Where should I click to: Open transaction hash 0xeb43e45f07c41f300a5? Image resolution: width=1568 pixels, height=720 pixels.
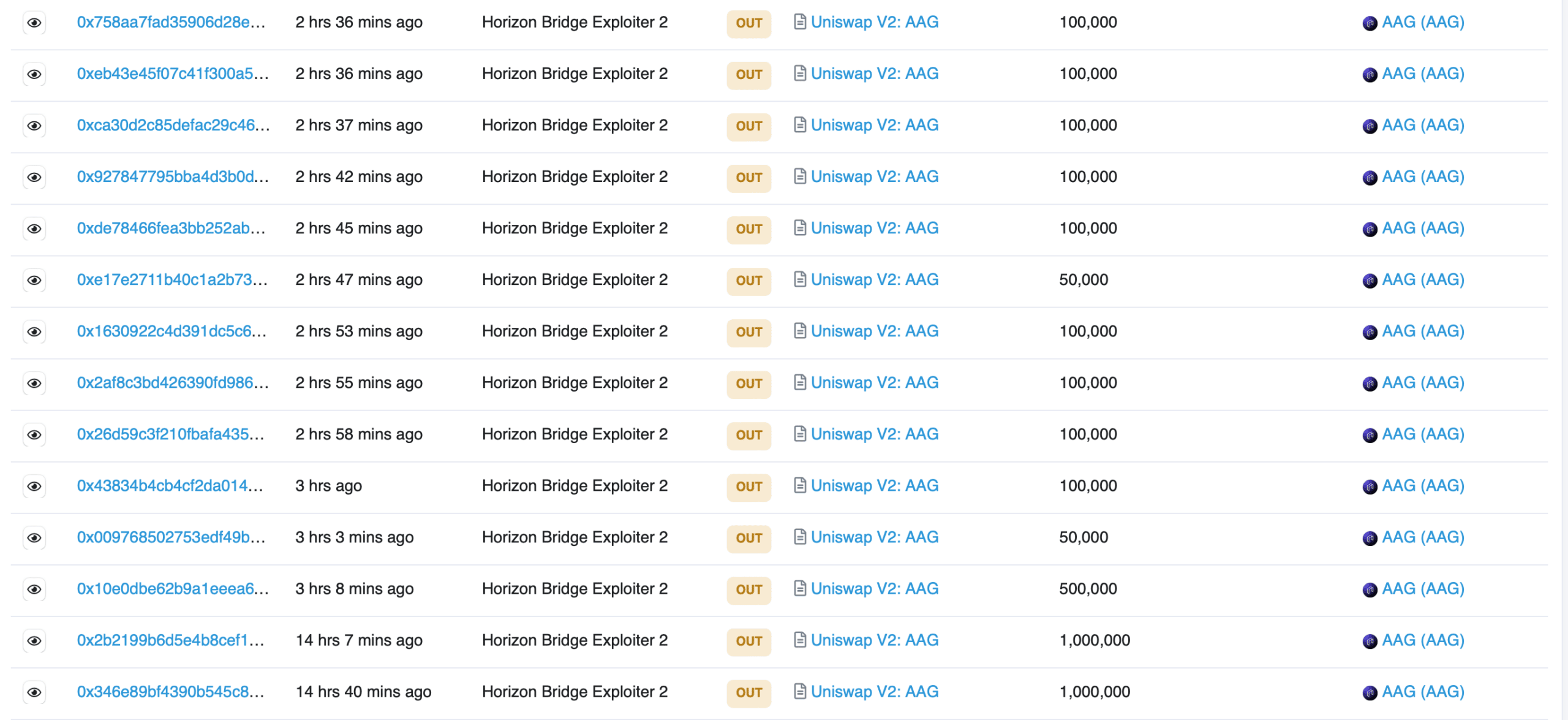(172, 74)
